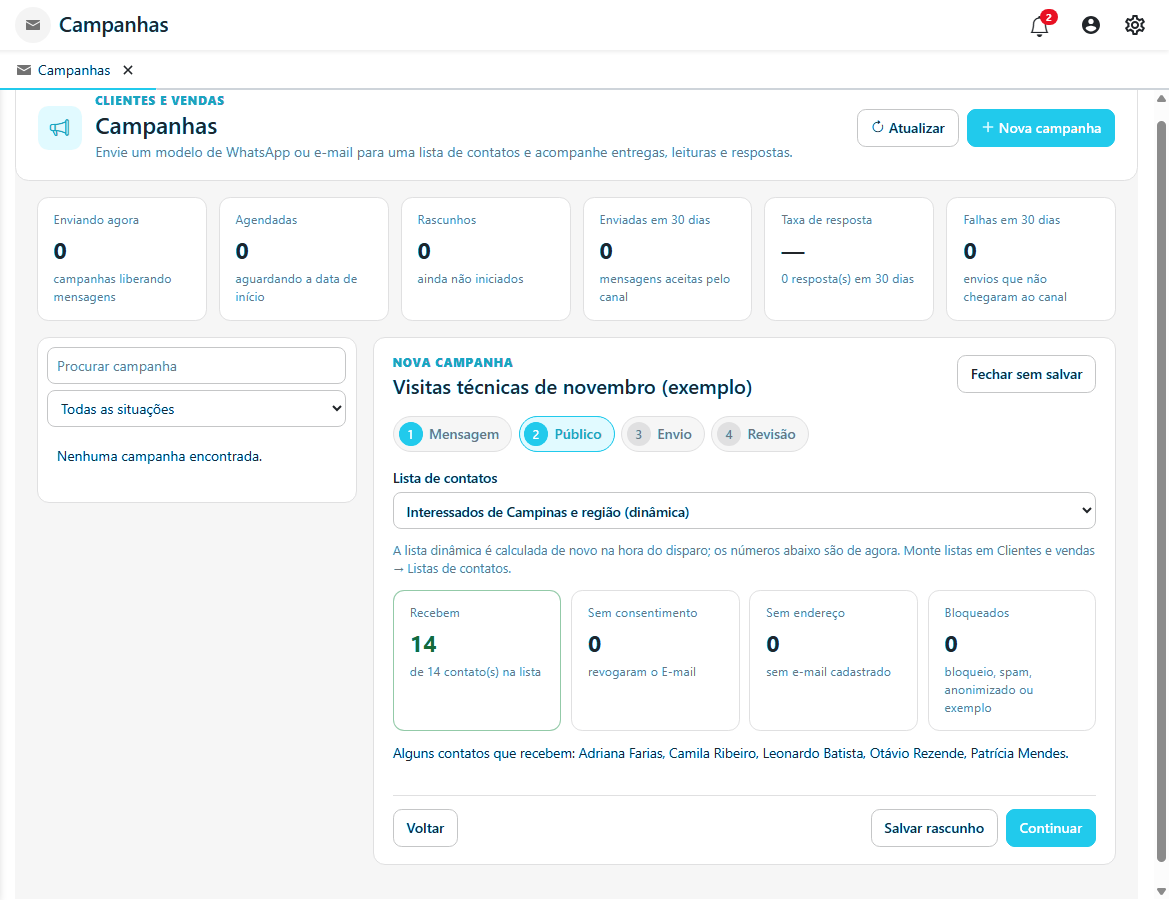This screenshot has height=900, width=1169.
Task: Click the 'Alguns contatos que recebem' names line
Action: [x=731, y=753]
